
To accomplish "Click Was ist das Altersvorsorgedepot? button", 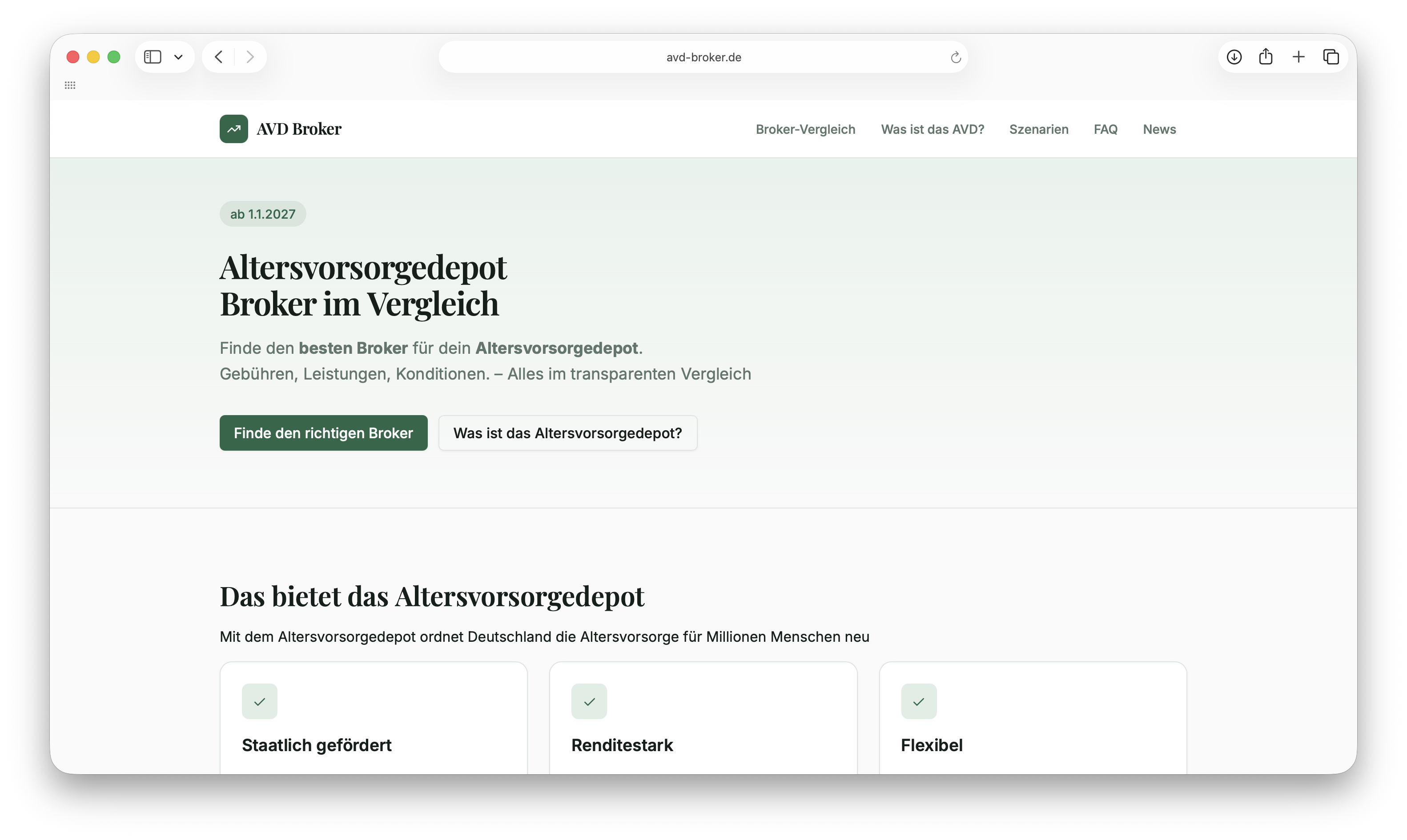I will [567, 433].
